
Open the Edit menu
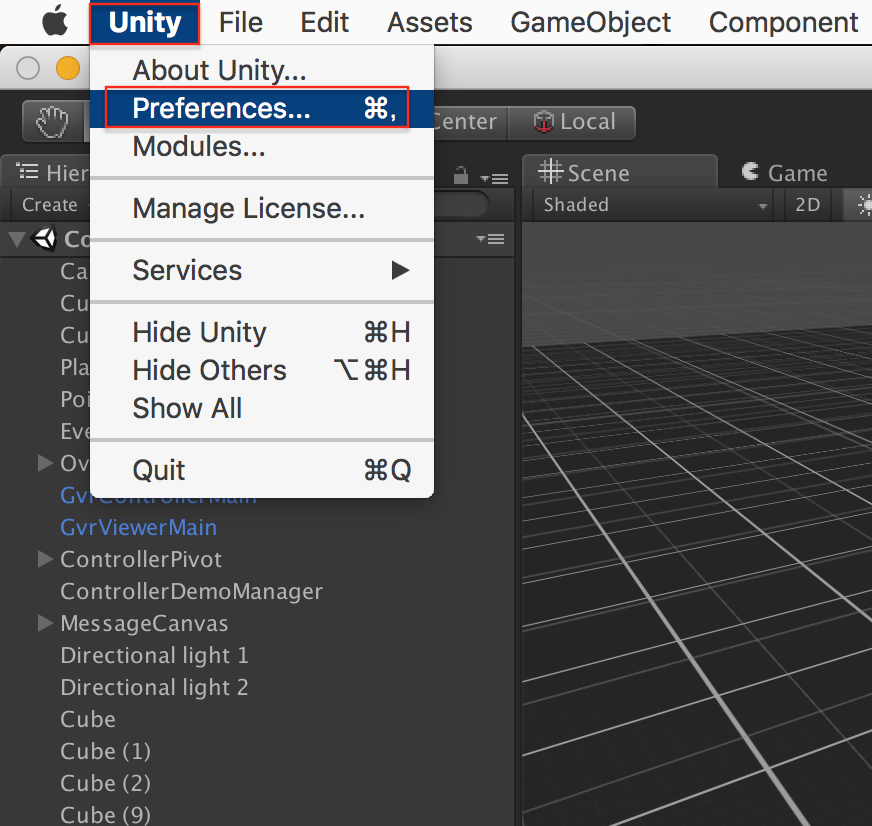(x=325, y=23)
